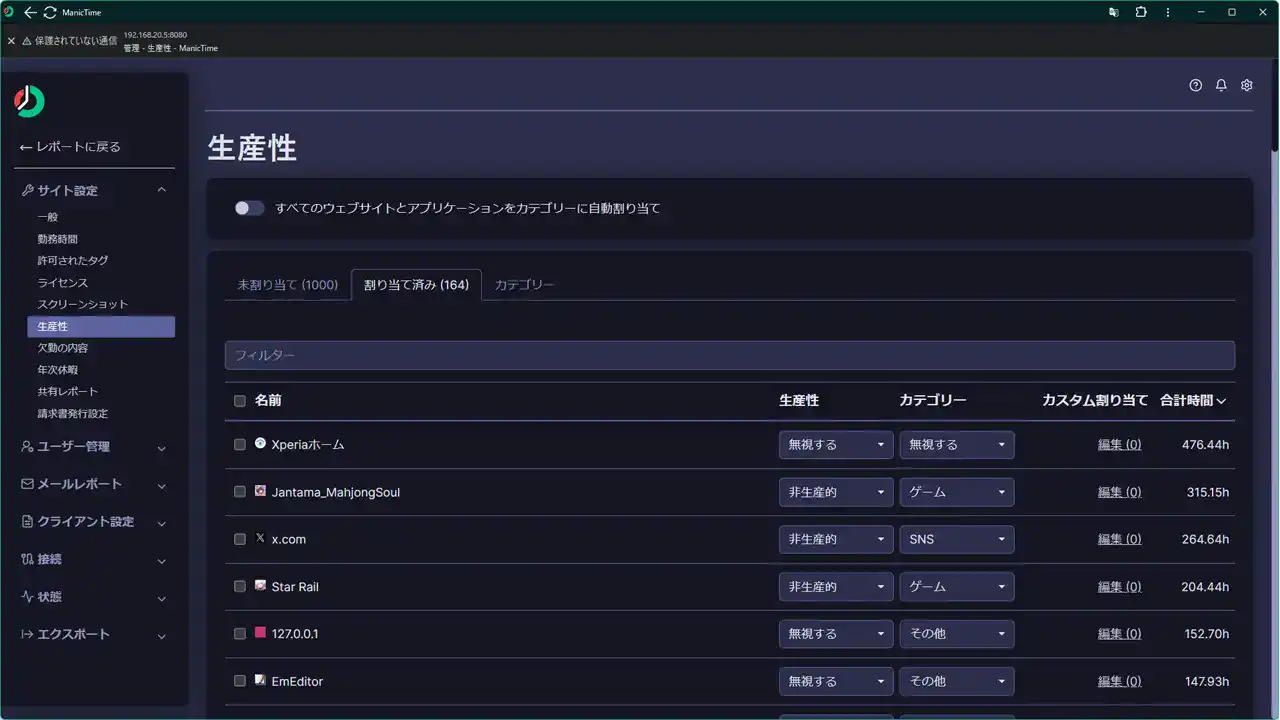
Task: Open productivity dropdown for x.com
Action: 835,539
